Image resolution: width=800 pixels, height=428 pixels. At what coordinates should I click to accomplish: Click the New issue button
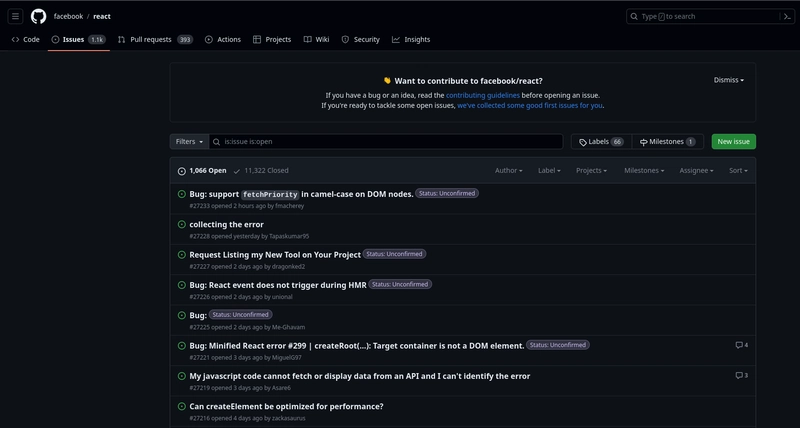coord(734,142)
